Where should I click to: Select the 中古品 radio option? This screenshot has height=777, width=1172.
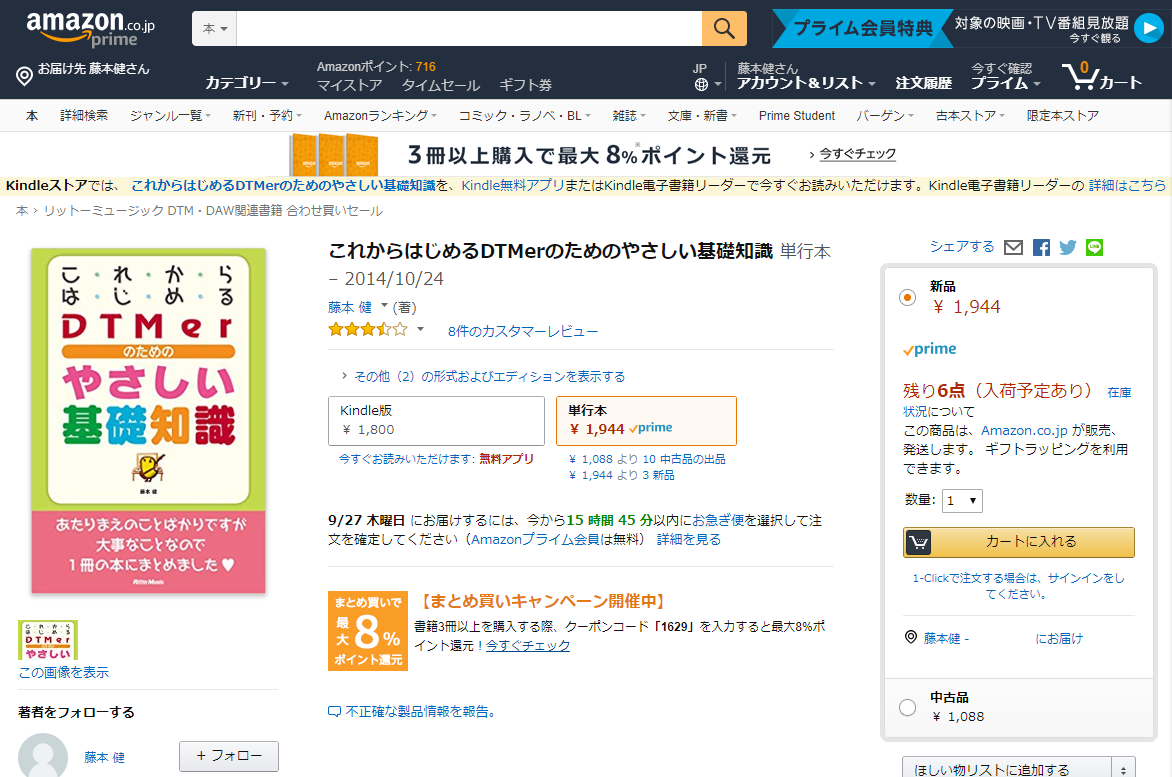click(x=907, y=708)
